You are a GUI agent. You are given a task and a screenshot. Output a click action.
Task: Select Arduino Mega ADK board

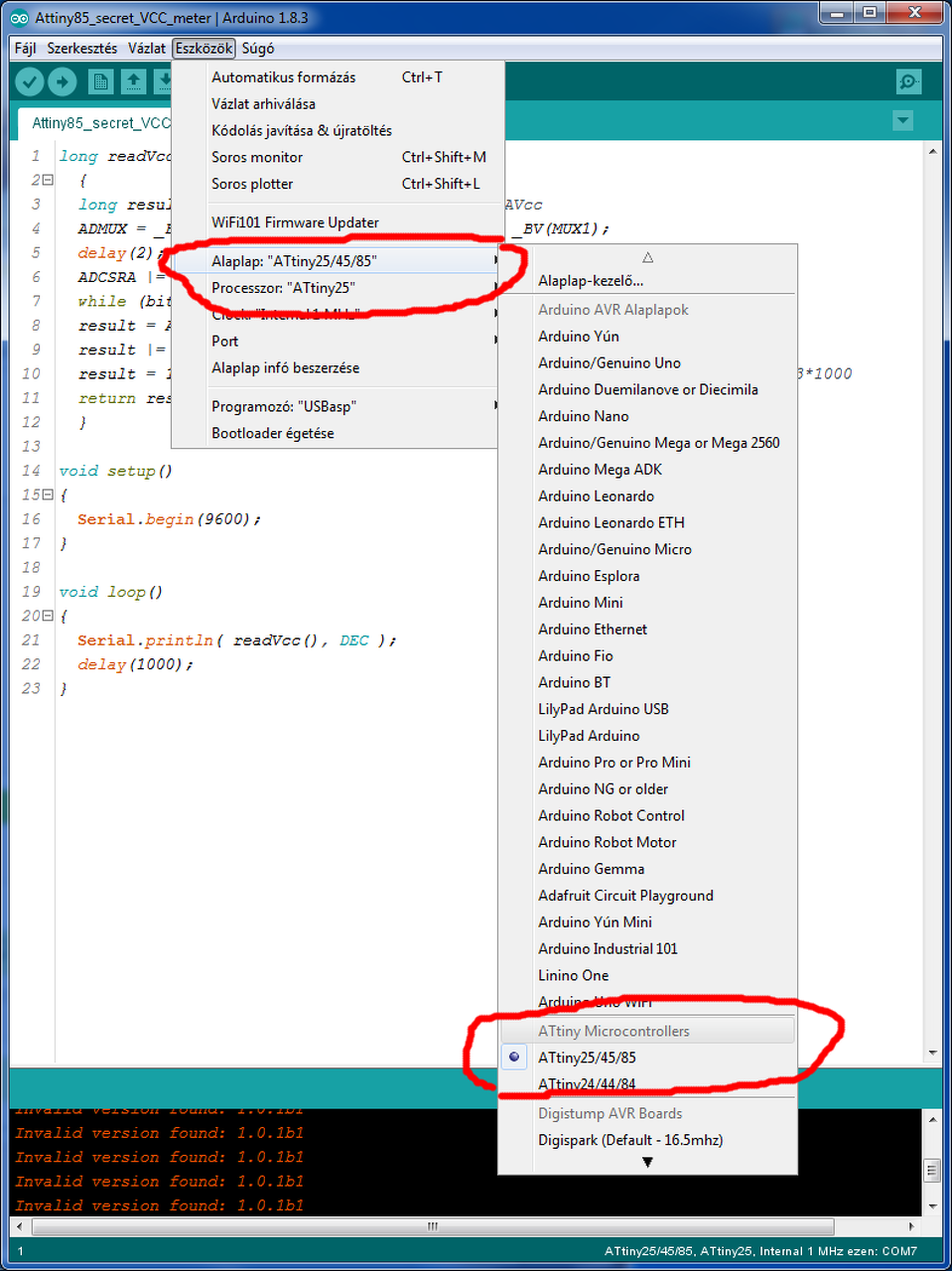tap(647, 470)
